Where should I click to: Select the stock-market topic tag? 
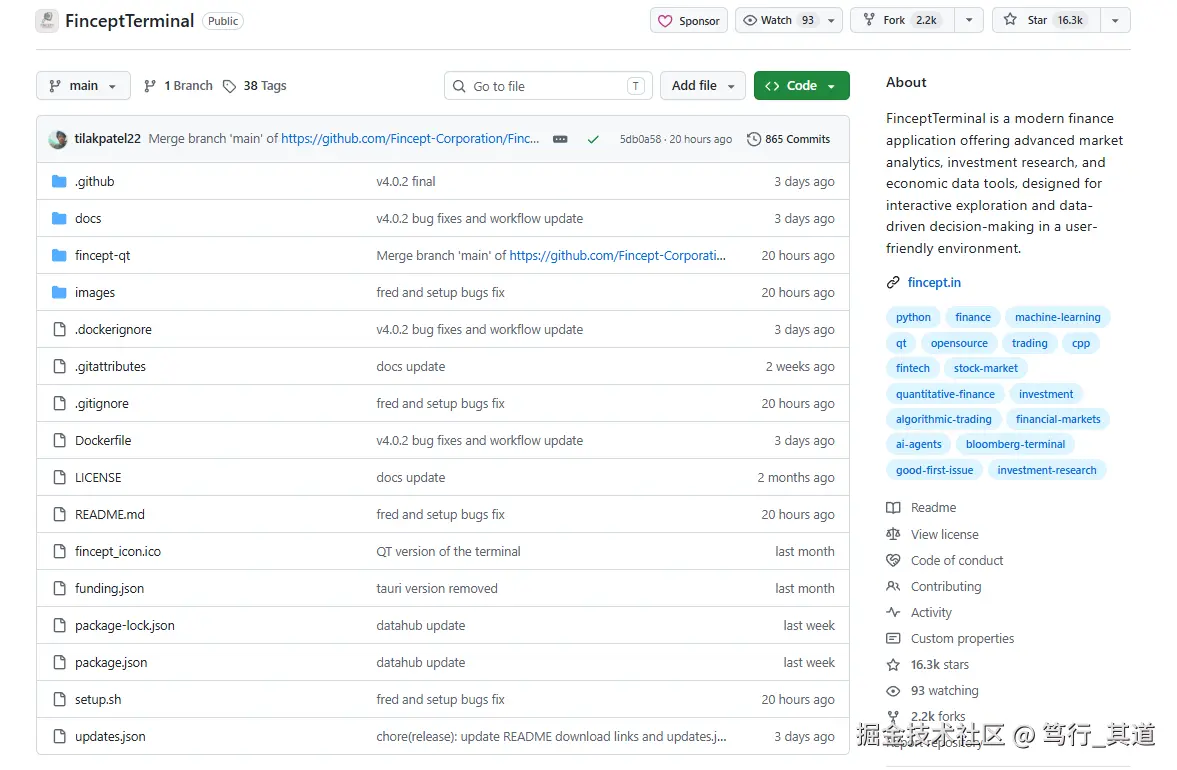pyautogui.click(x=986, y=368)
